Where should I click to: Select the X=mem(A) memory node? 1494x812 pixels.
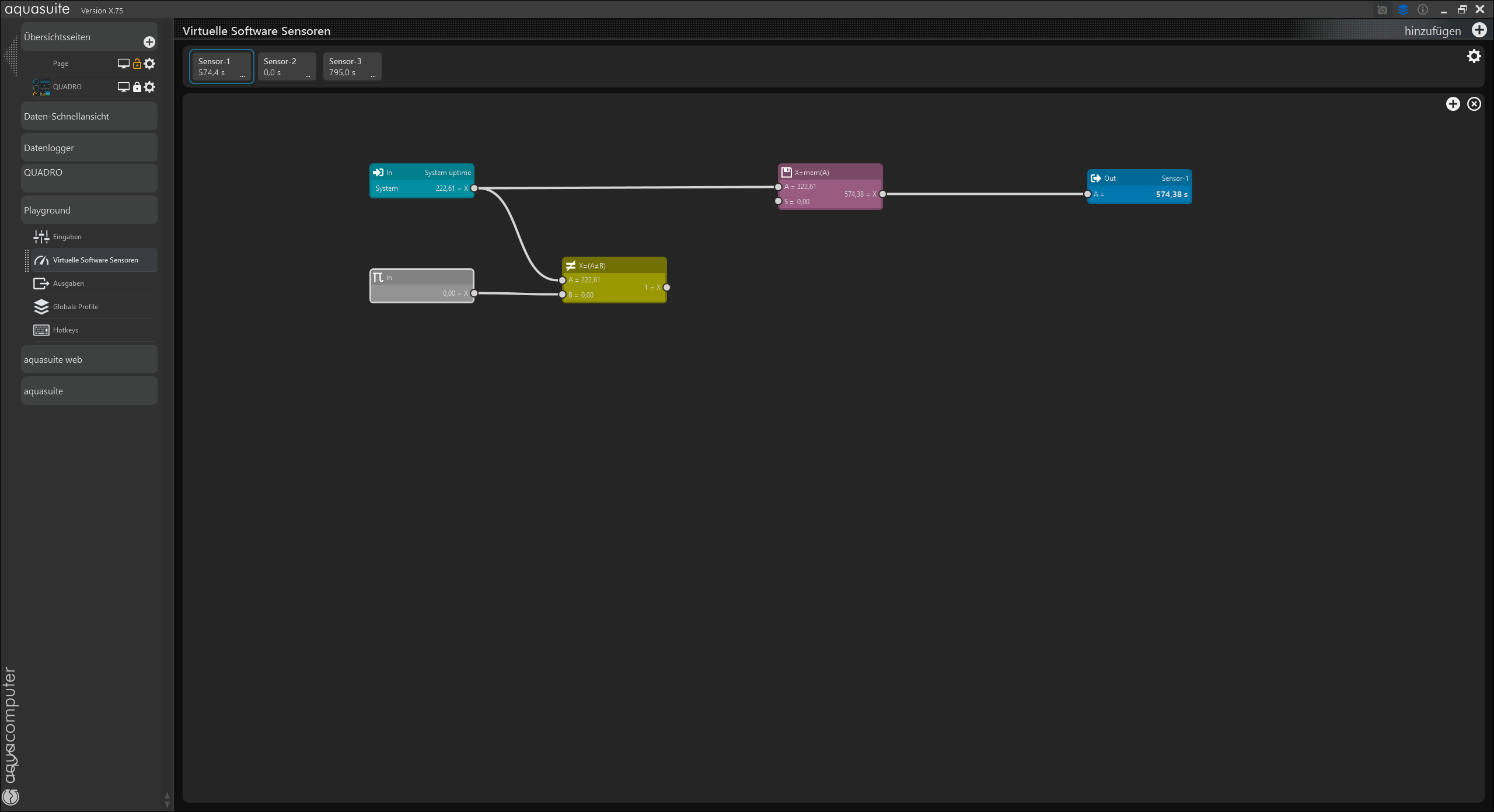pos(829,173)
